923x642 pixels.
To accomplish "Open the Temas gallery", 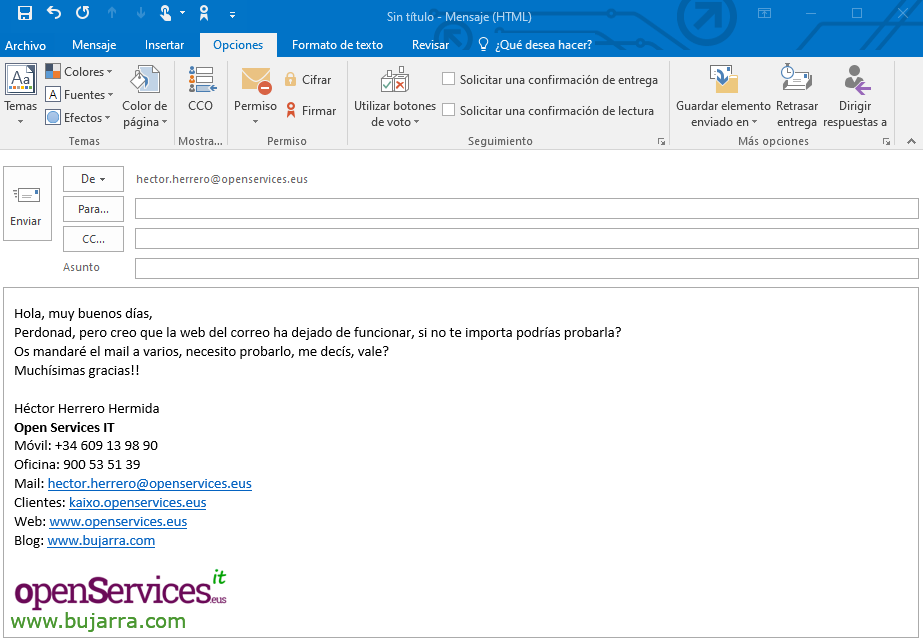I will [x=21, y=94].
